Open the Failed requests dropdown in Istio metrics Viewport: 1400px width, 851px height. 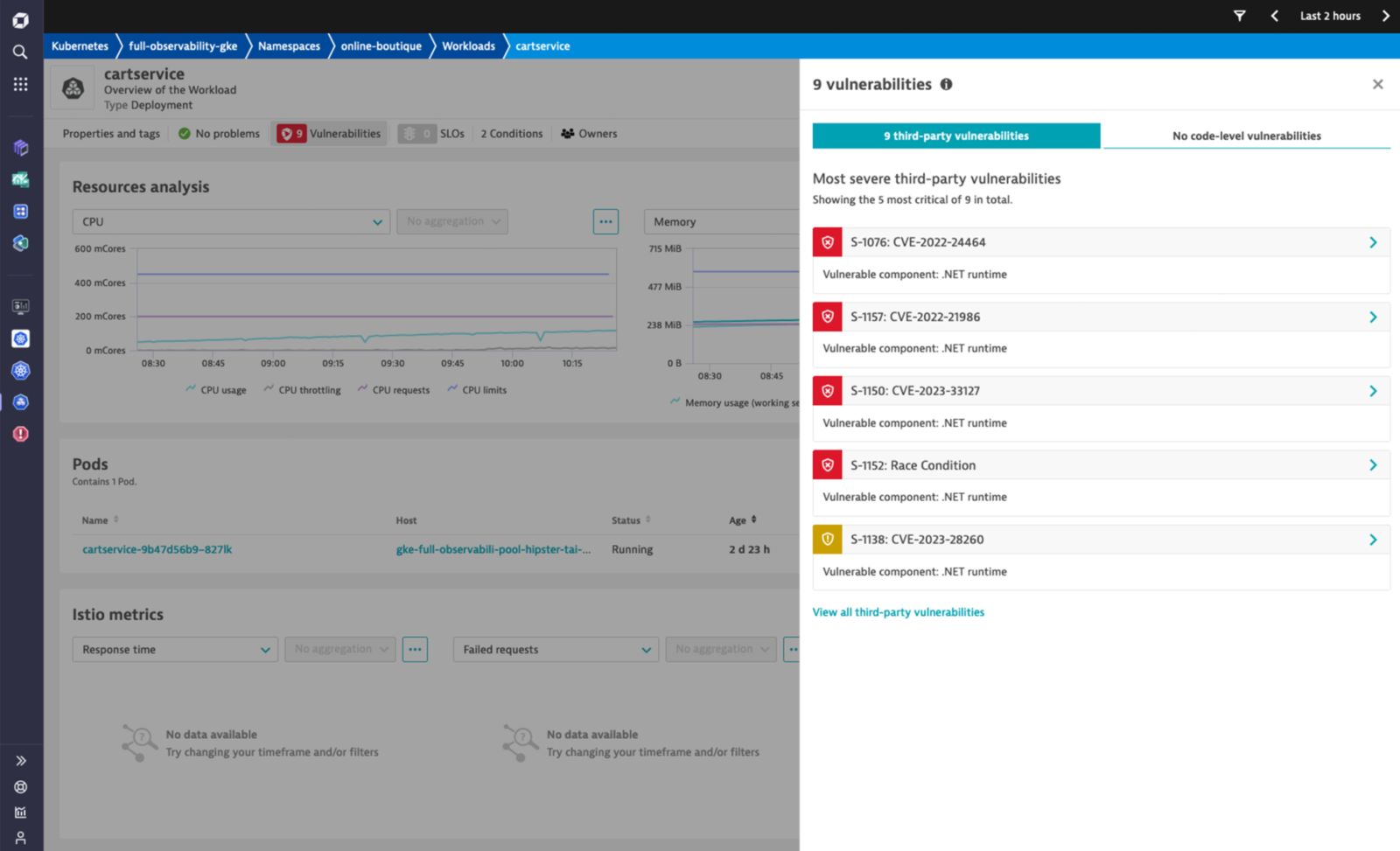pos(556,649)
